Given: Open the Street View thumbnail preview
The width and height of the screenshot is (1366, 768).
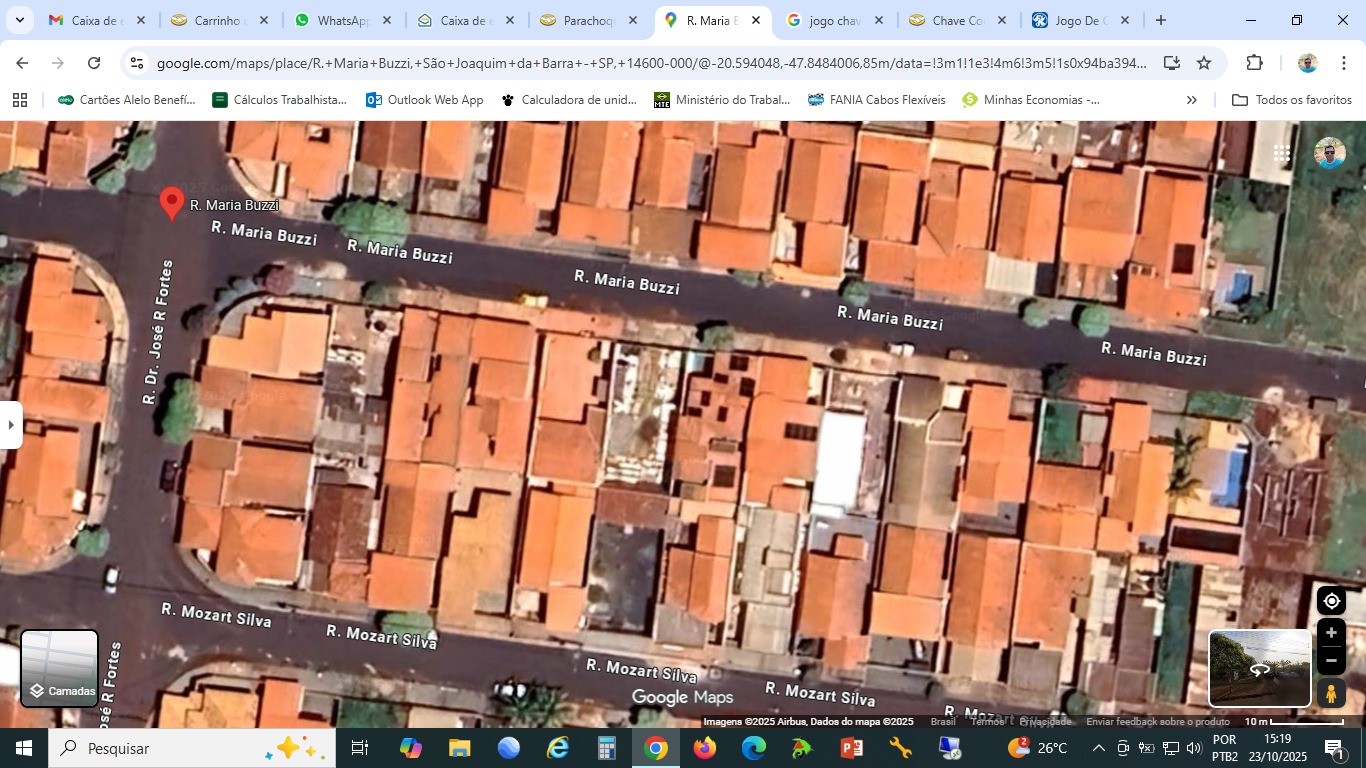Looking at the screenshot, I should coord(1259,668).
